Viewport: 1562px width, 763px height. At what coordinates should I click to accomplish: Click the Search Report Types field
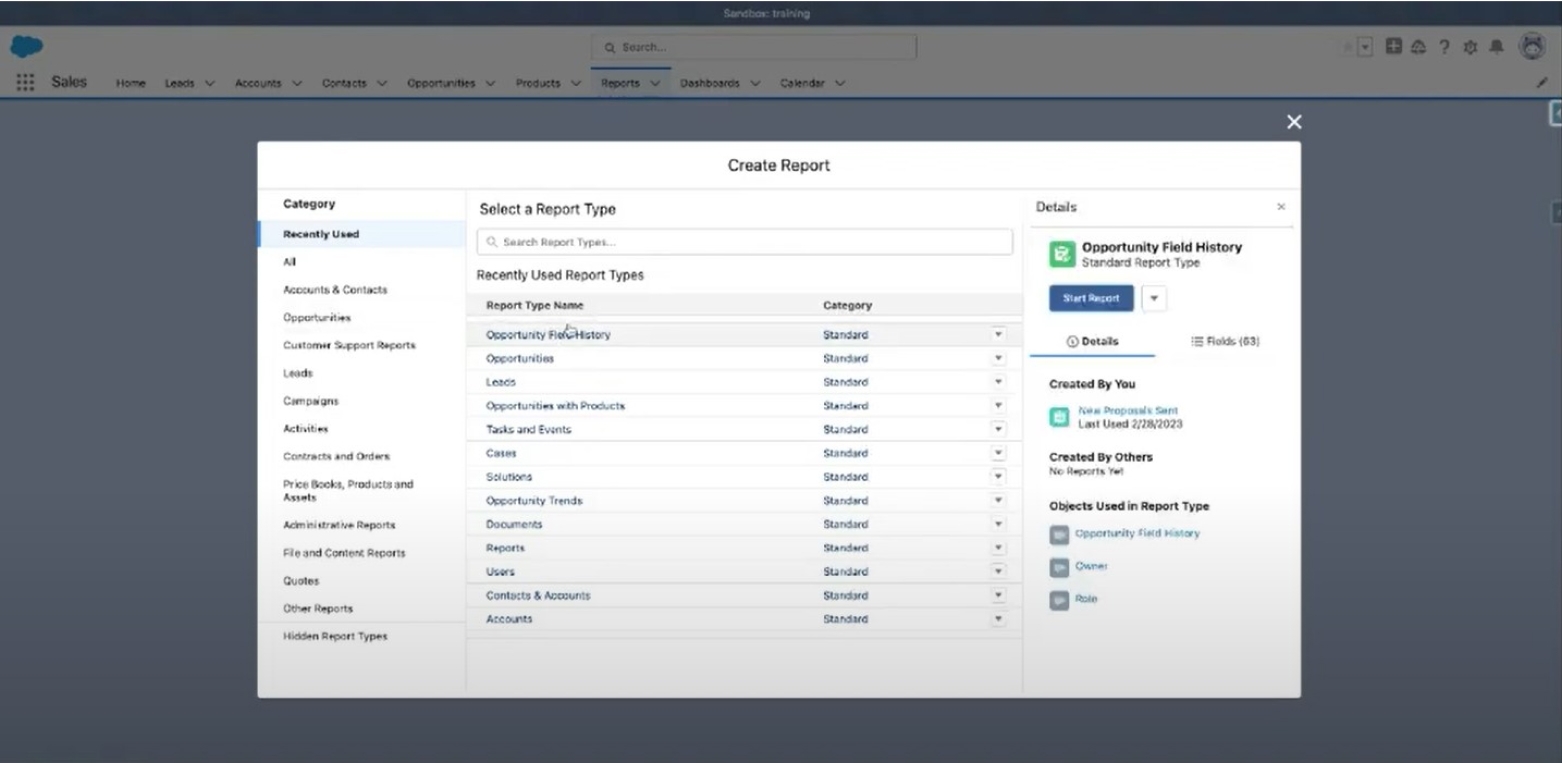coord(744,242)
